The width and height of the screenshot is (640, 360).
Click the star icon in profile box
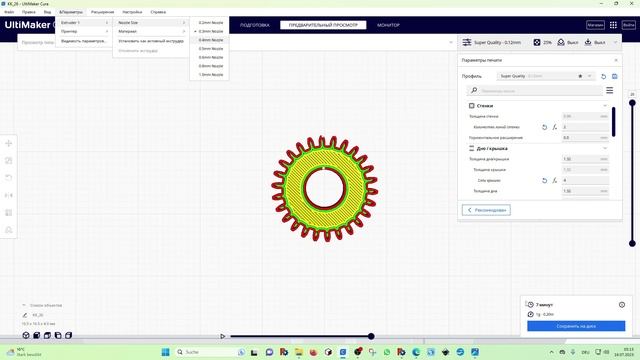click(x=580, y=76)
